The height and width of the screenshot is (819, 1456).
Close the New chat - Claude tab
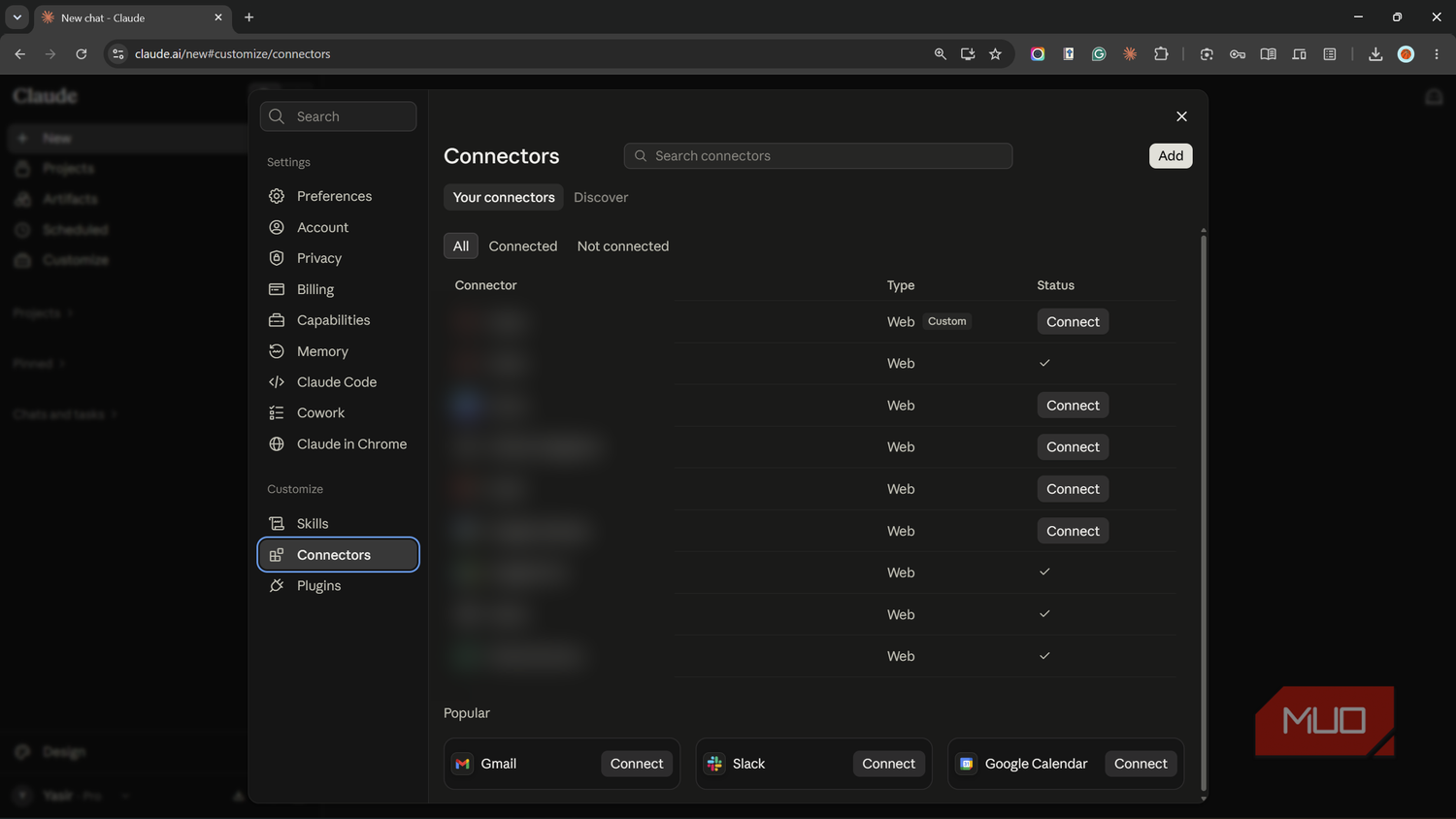217,17
